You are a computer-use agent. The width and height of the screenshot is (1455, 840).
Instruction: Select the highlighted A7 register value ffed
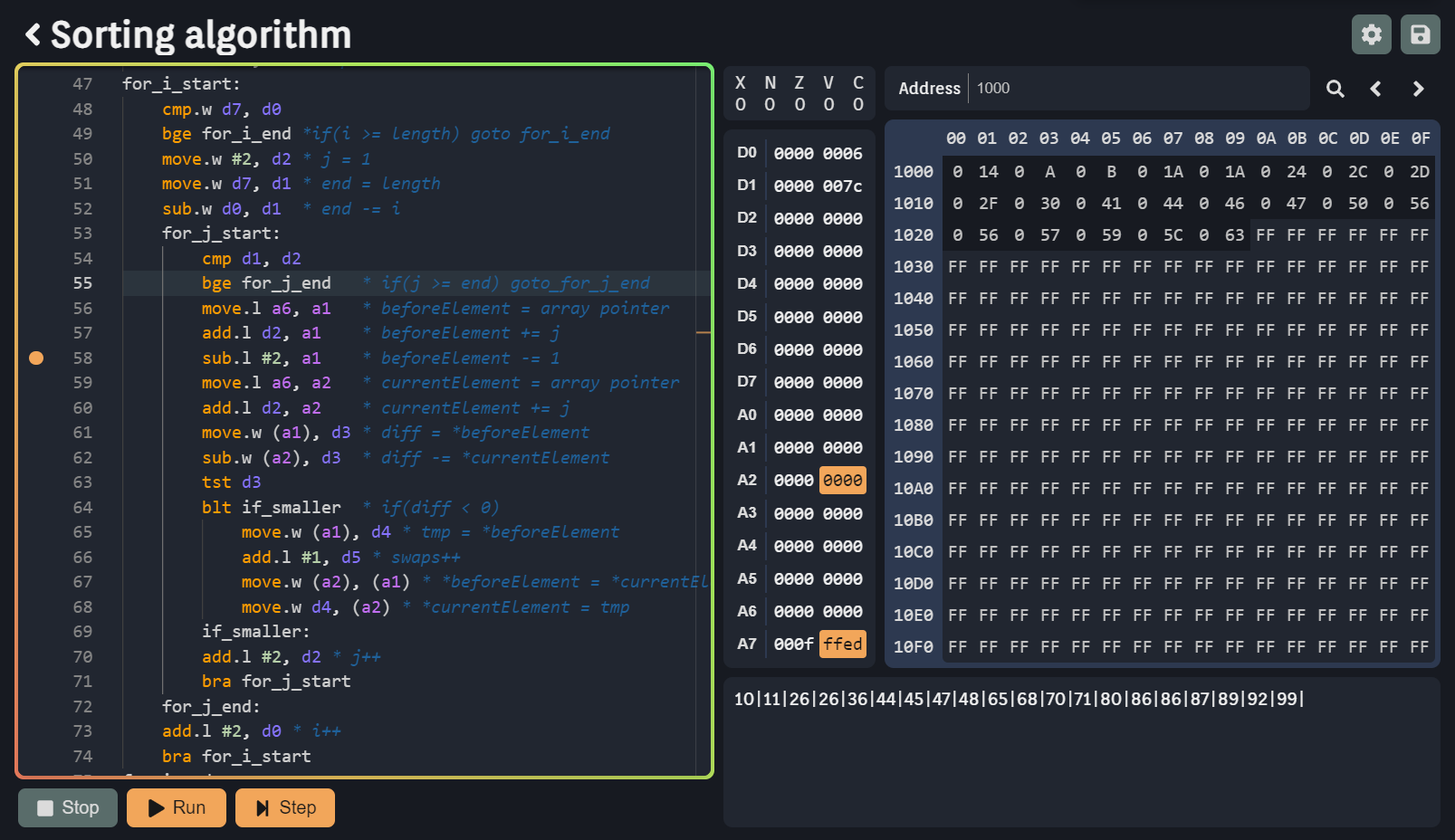point(843,644)
